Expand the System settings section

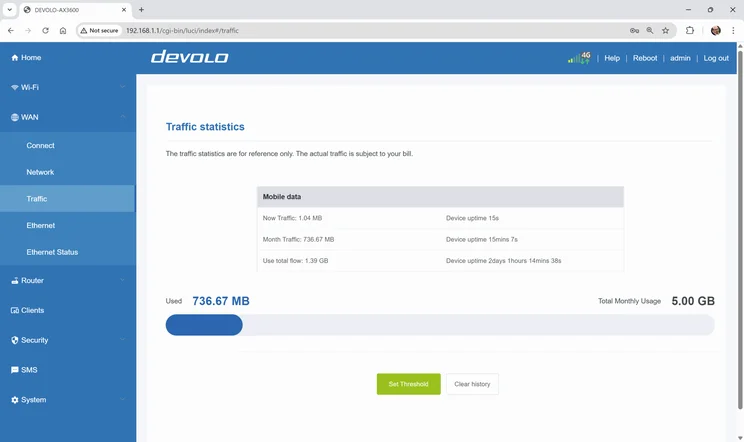click(x=123, y=400)
